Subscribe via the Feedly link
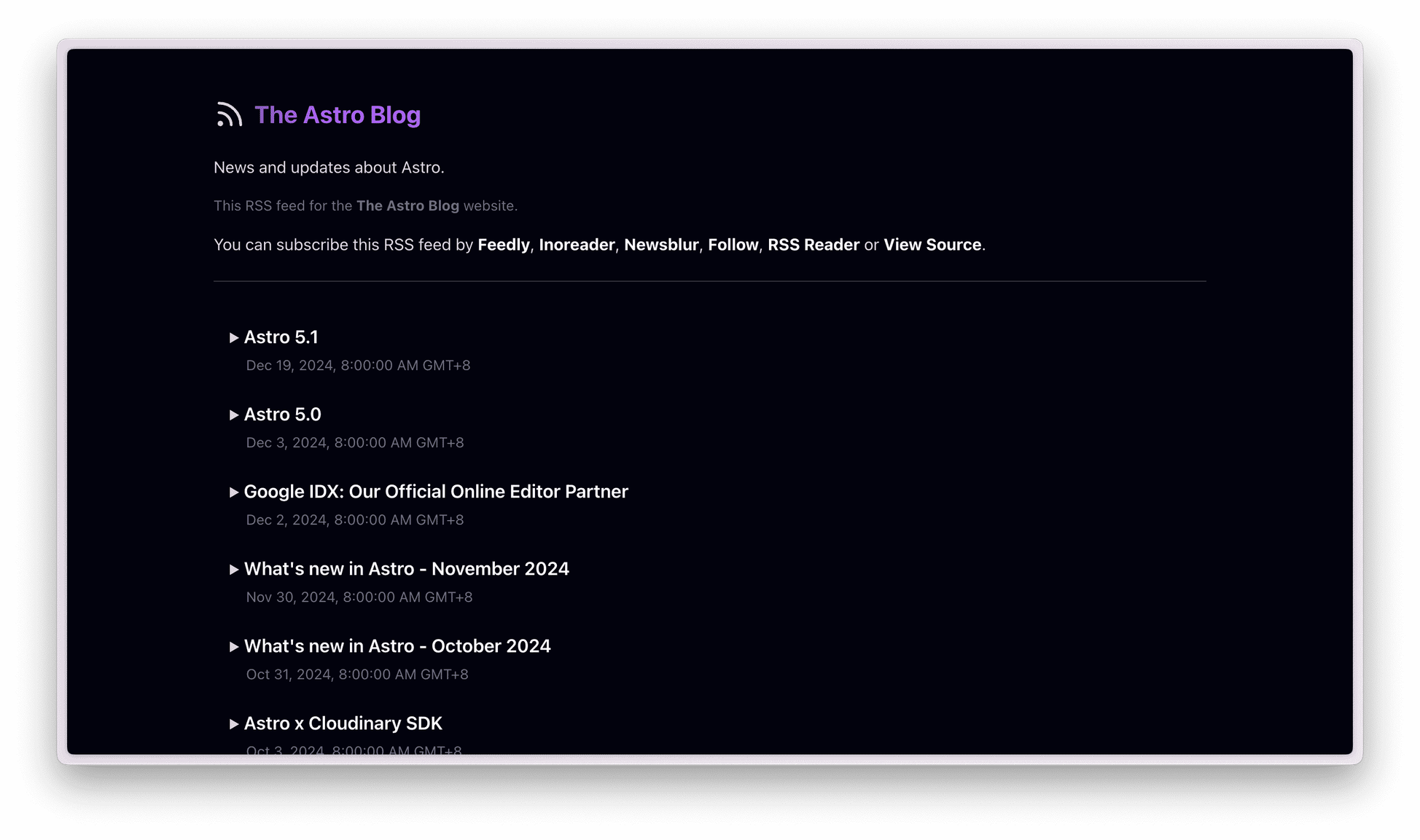This screenshot has width=1420, height=840. point(503,245)
